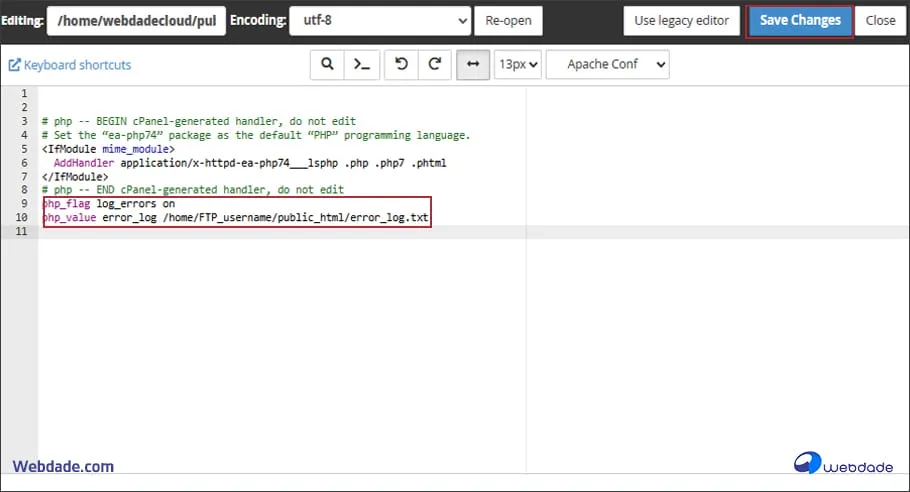The width and height of the screenshot is (910, 492).
Task: Click the file path input field
Action: pyautogui.click(x=135, y=21)
